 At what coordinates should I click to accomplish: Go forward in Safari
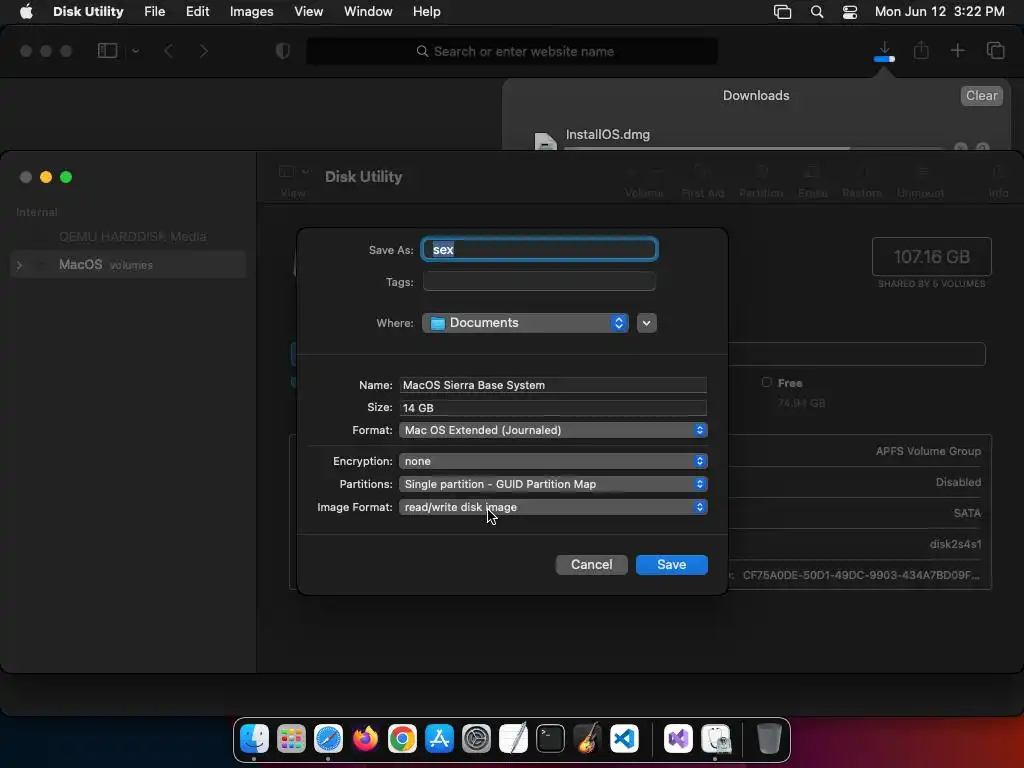click(204, 51)
